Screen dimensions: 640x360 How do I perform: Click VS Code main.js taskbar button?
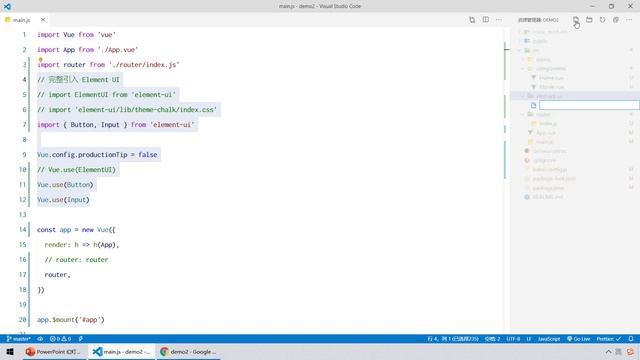click(x=122, y=352)
